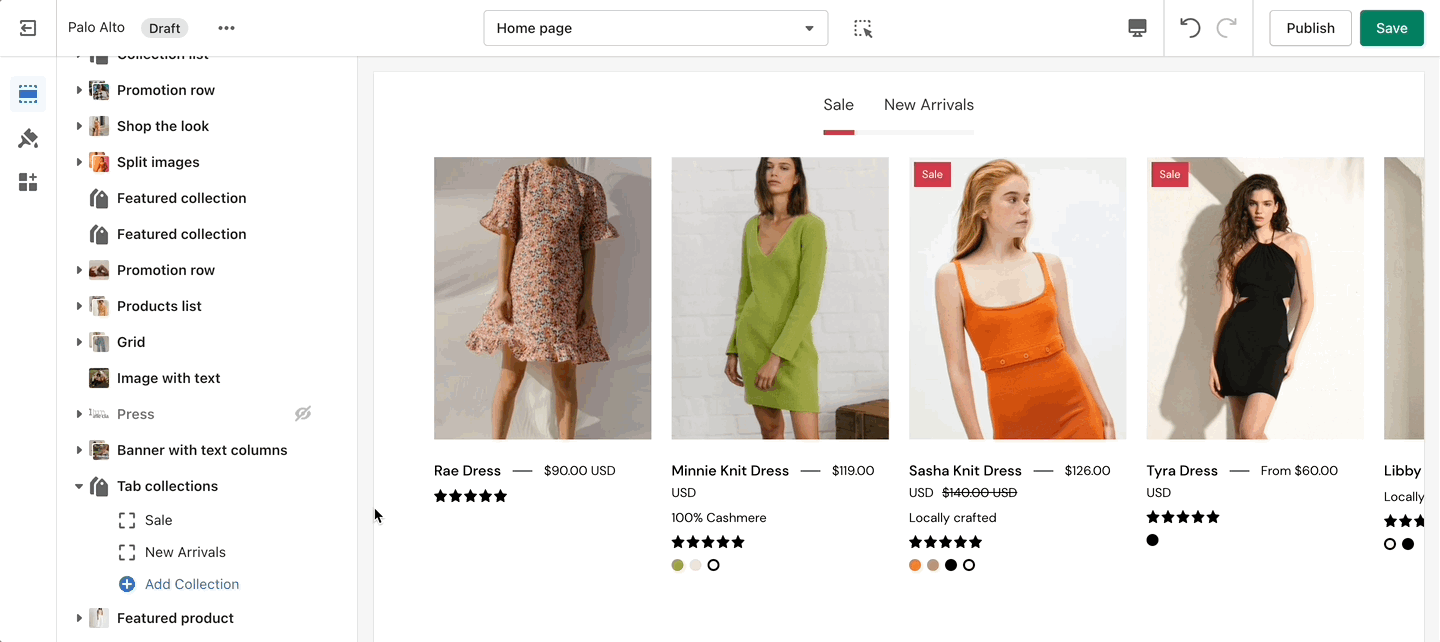Open the Tyra Dress product image
The width and height of the screenshot is (1440, 642).
1254,298
